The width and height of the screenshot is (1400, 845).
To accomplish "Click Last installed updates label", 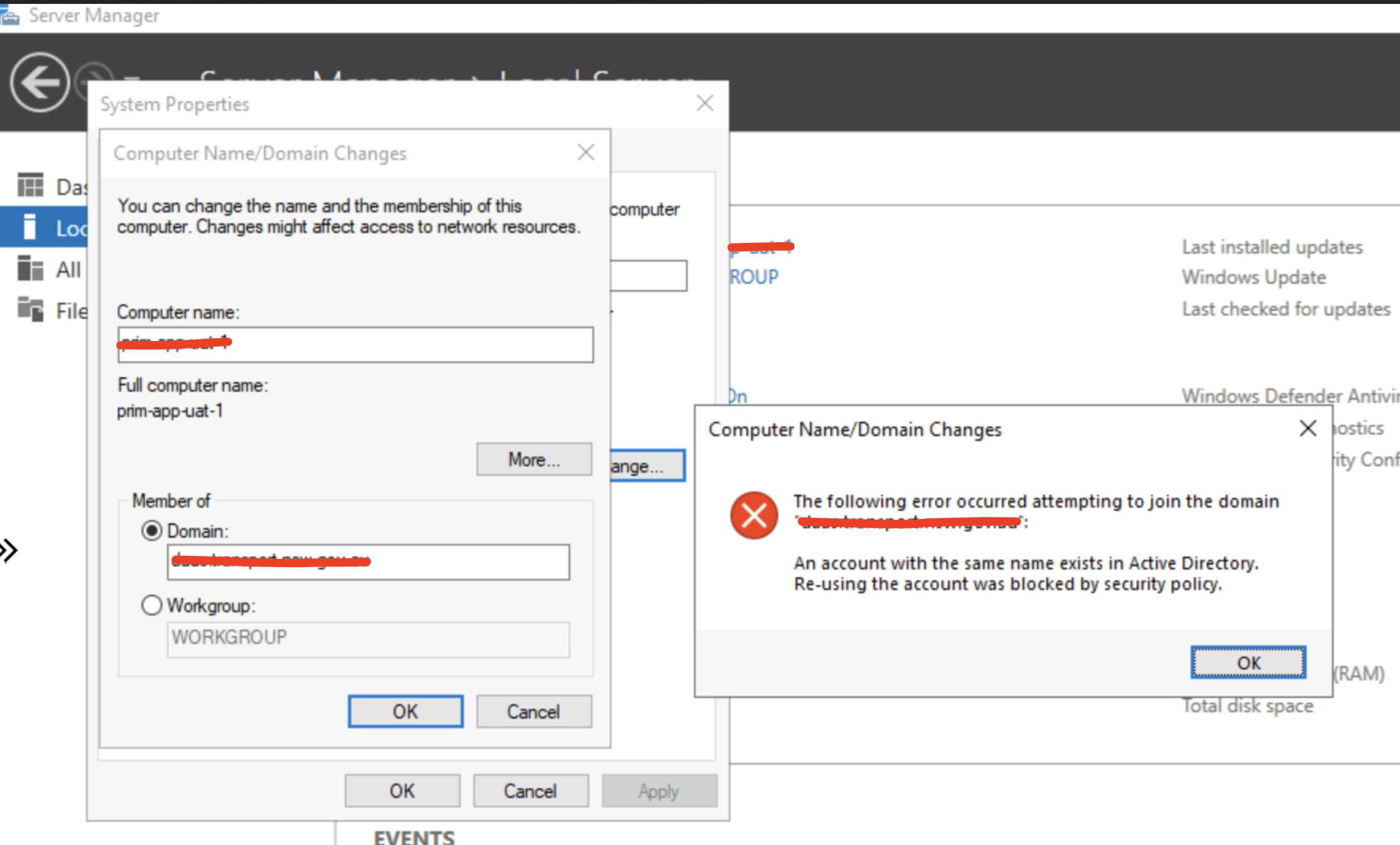I will 1272,247.
